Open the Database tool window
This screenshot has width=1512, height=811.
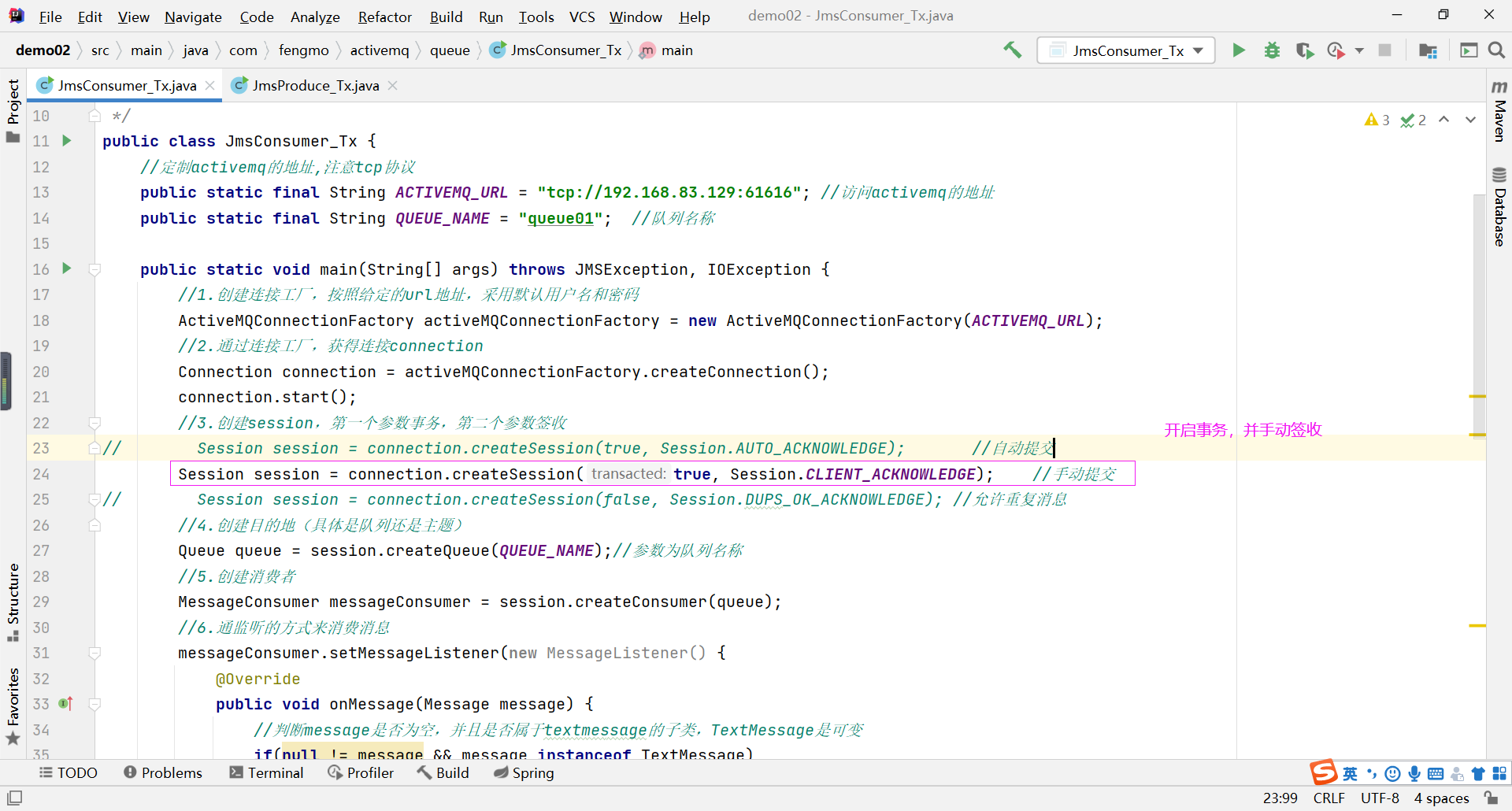click(x=1499, y=206)
